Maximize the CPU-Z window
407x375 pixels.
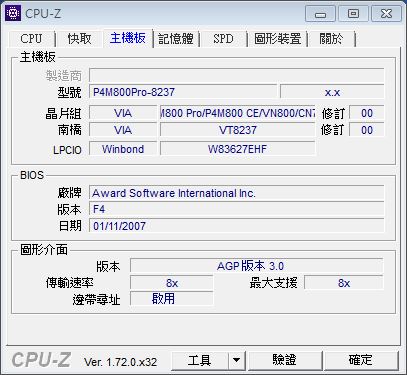point(353,14)
